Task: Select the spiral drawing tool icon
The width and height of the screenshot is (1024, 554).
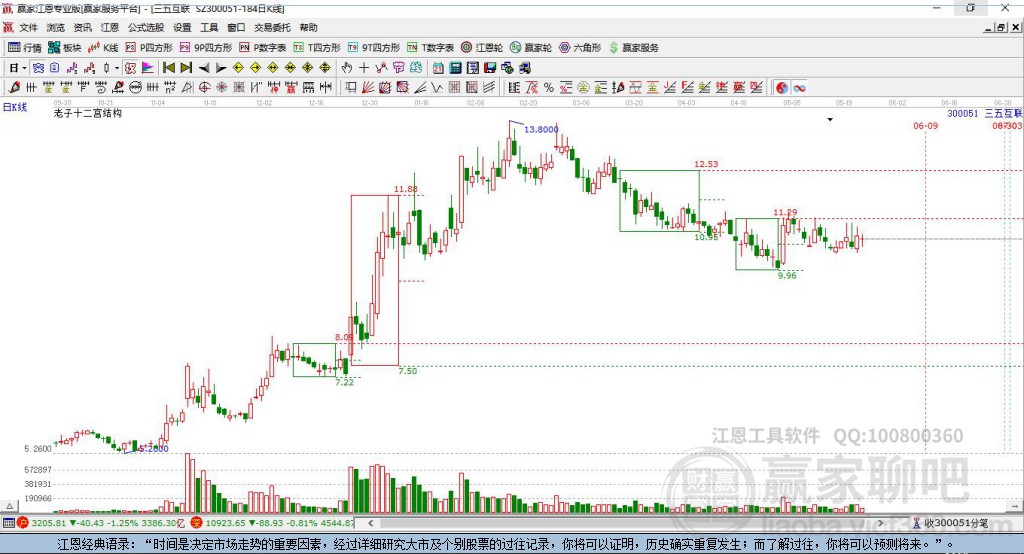Action: click(x=101, y=87)
